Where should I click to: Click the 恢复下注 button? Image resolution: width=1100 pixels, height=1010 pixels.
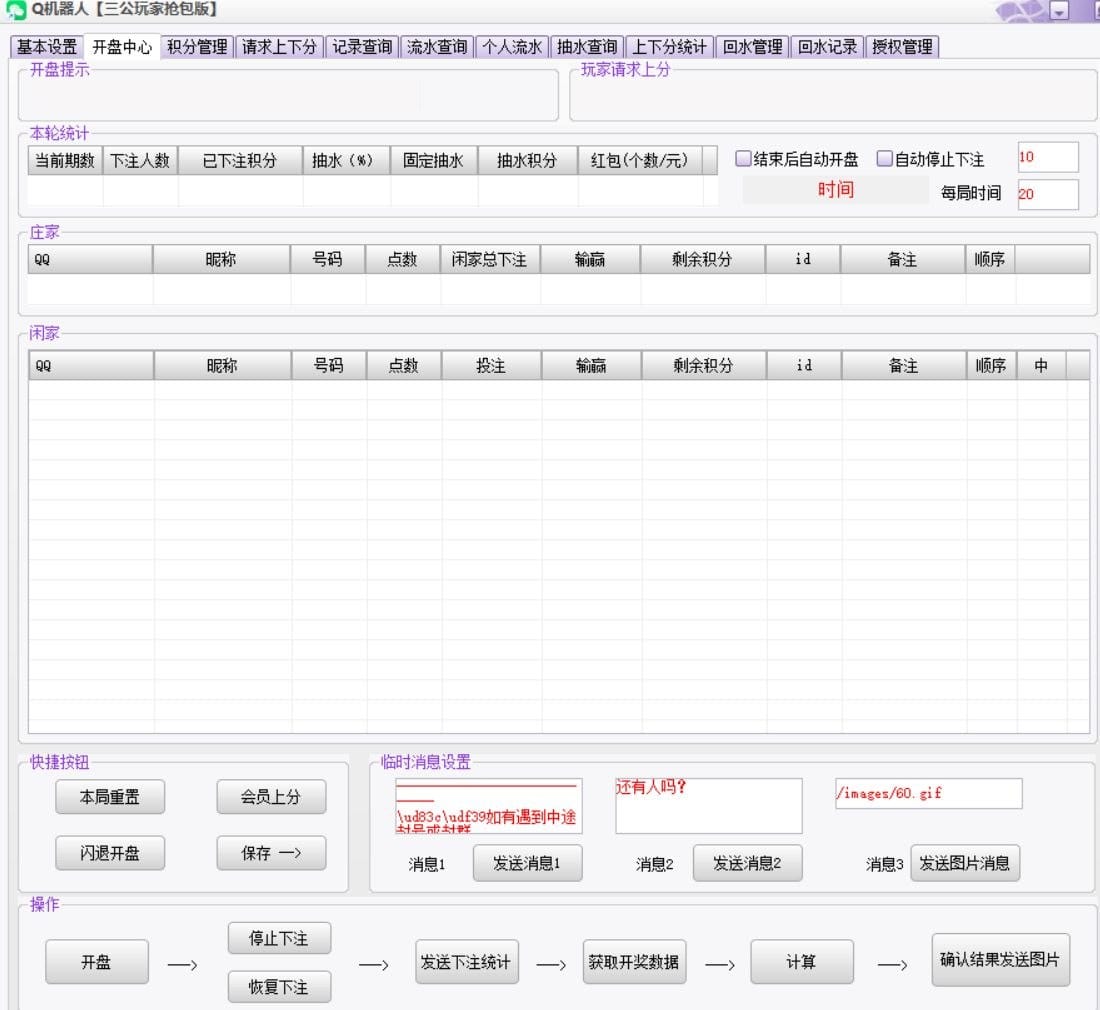click(x=279, y=987)
